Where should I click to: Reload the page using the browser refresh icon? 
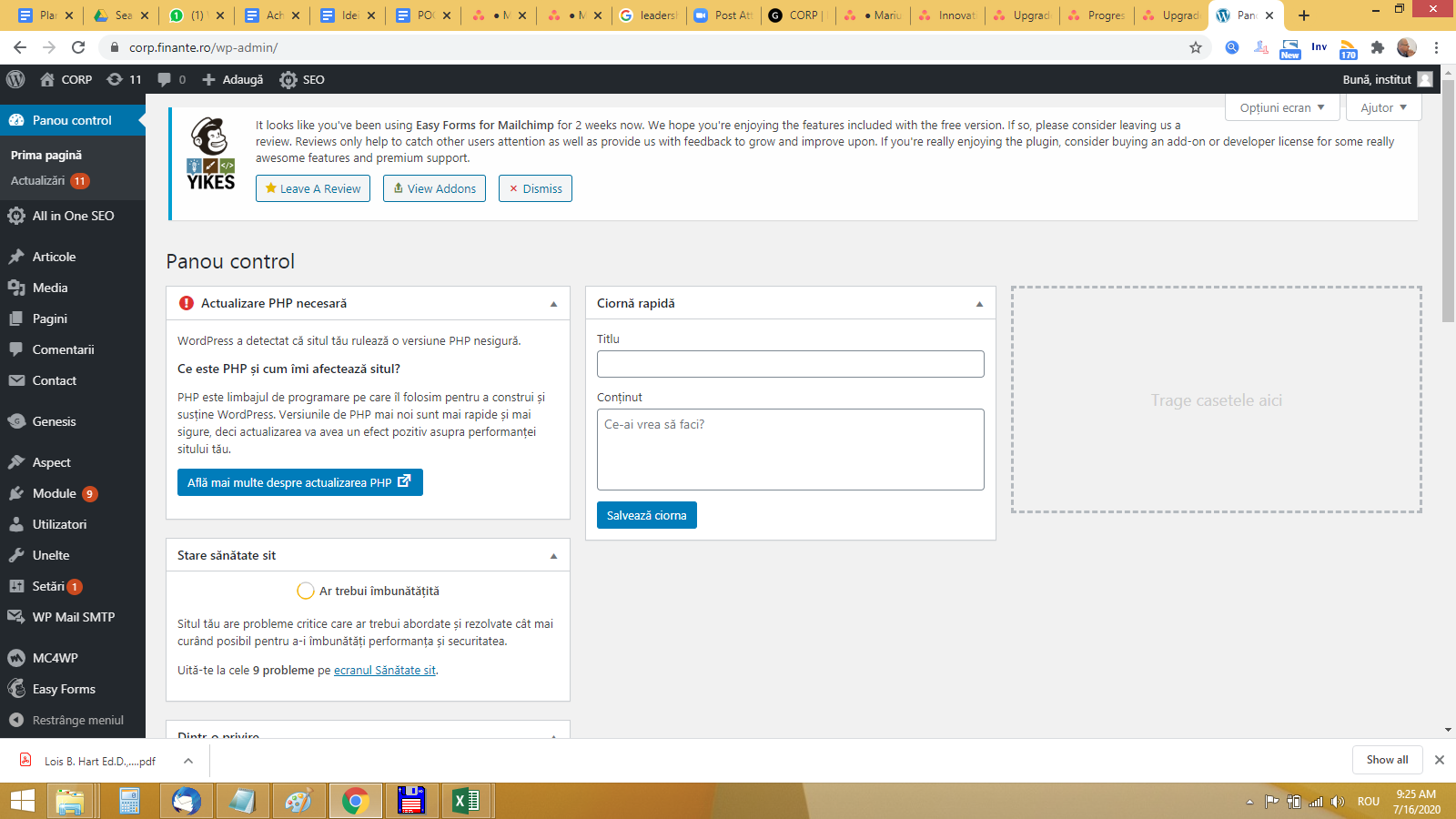78,47
